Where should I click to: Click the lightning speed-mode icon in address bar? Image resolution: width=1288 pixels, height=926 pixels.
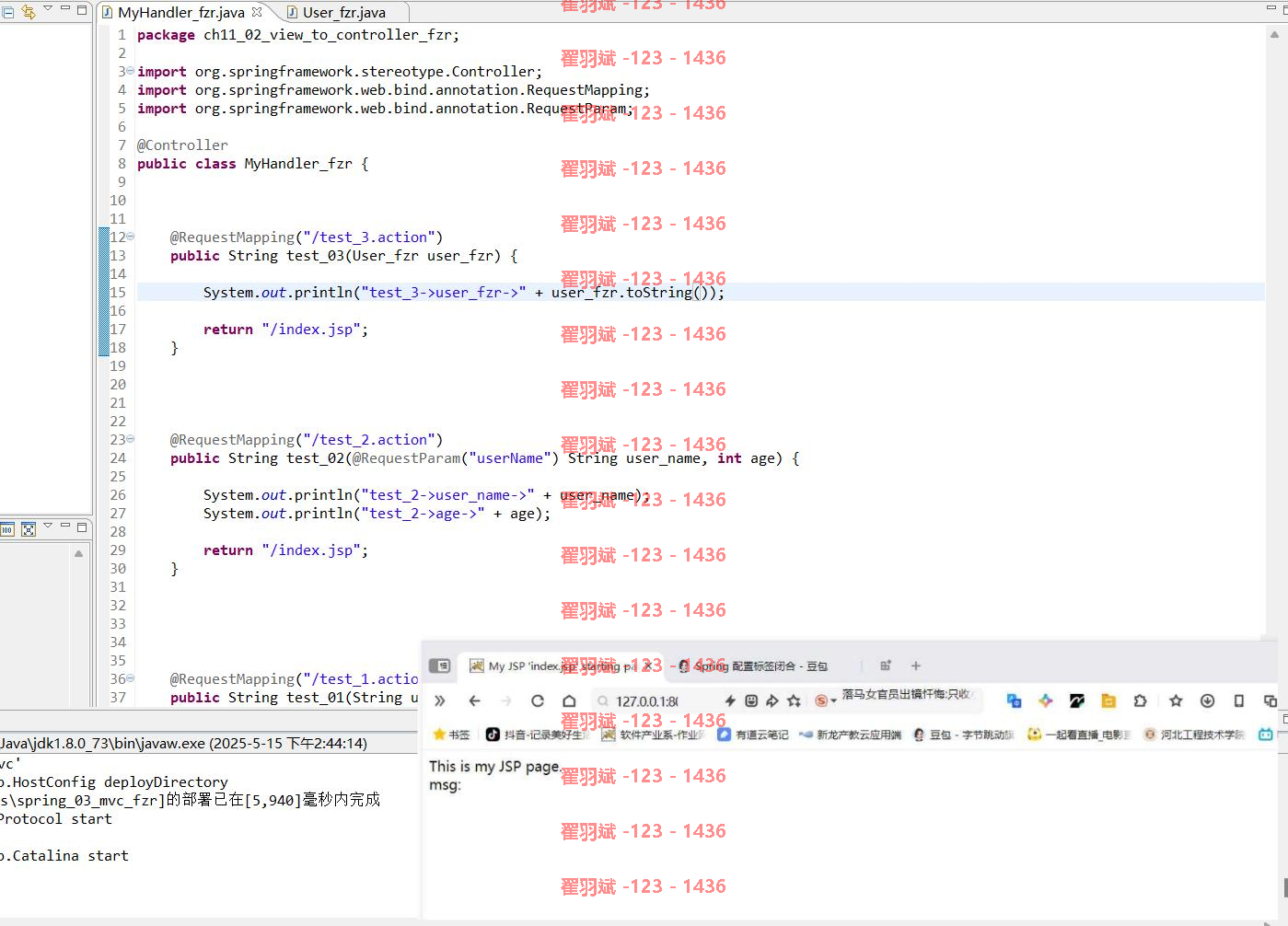730,700
